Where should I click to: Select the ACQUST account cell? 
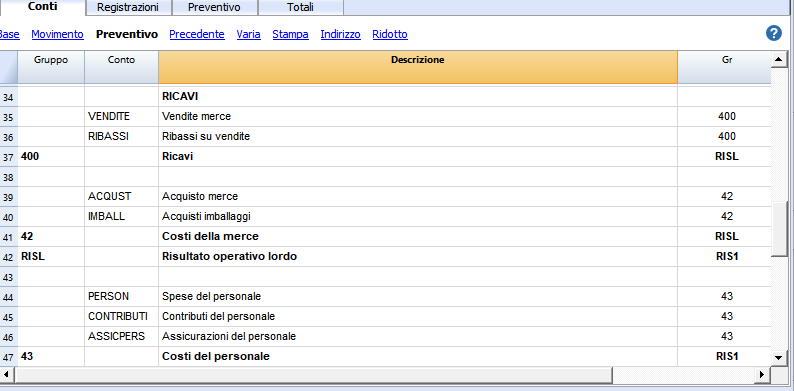pos(122,197)
